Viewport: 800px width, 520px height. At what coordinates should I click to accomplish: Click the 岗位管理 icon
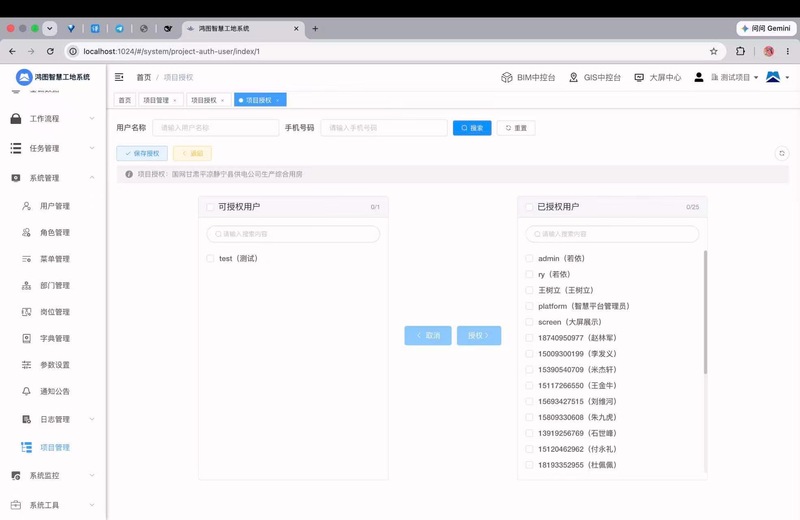coord(27,312)
